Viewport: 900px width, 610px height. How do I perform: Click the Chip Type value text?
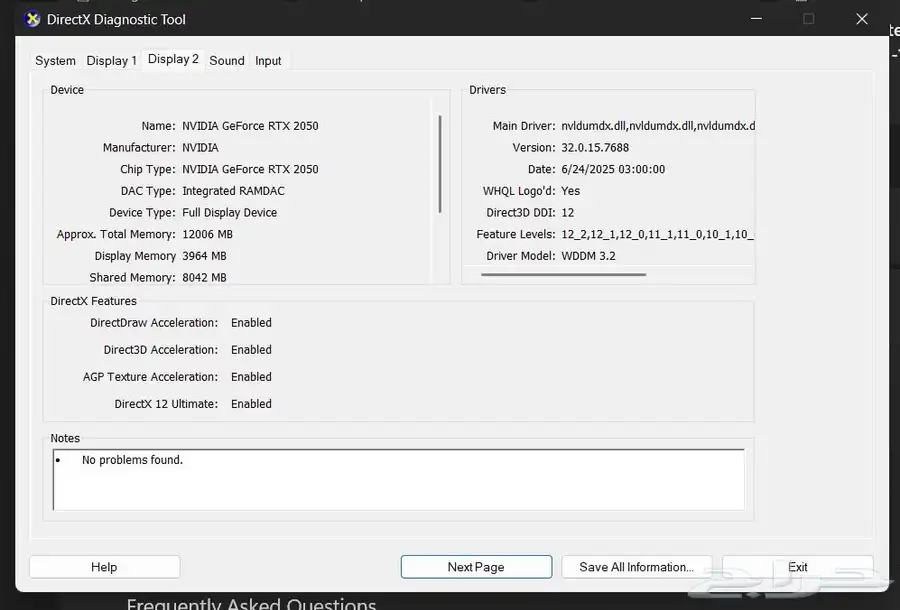(x=250, y=169)
